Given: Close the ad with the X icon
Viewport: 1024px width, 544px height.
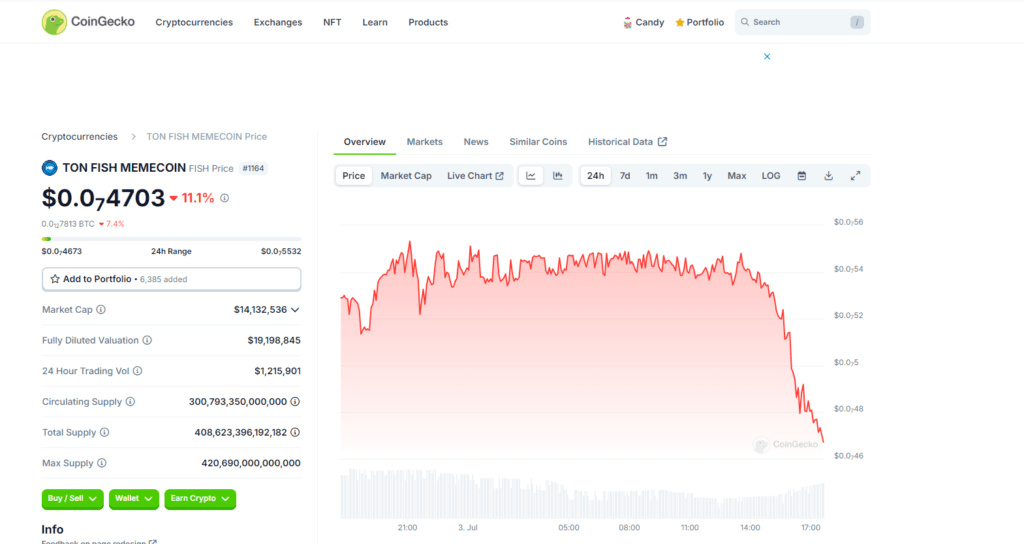Looking at the screenshot, I should (x=767, y=57).
